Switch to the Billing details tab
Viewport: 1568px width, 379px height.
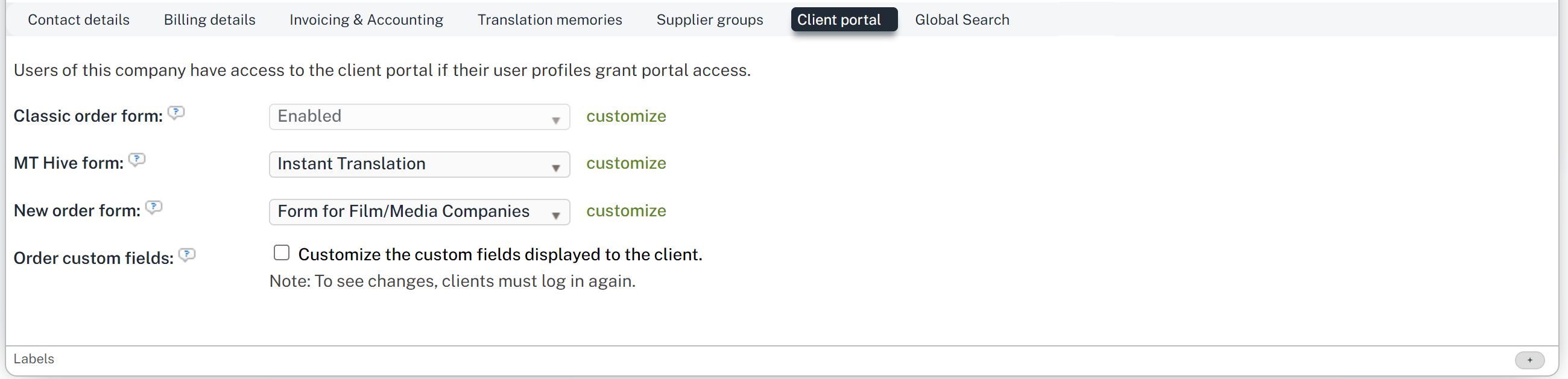[x=209, y=19]
